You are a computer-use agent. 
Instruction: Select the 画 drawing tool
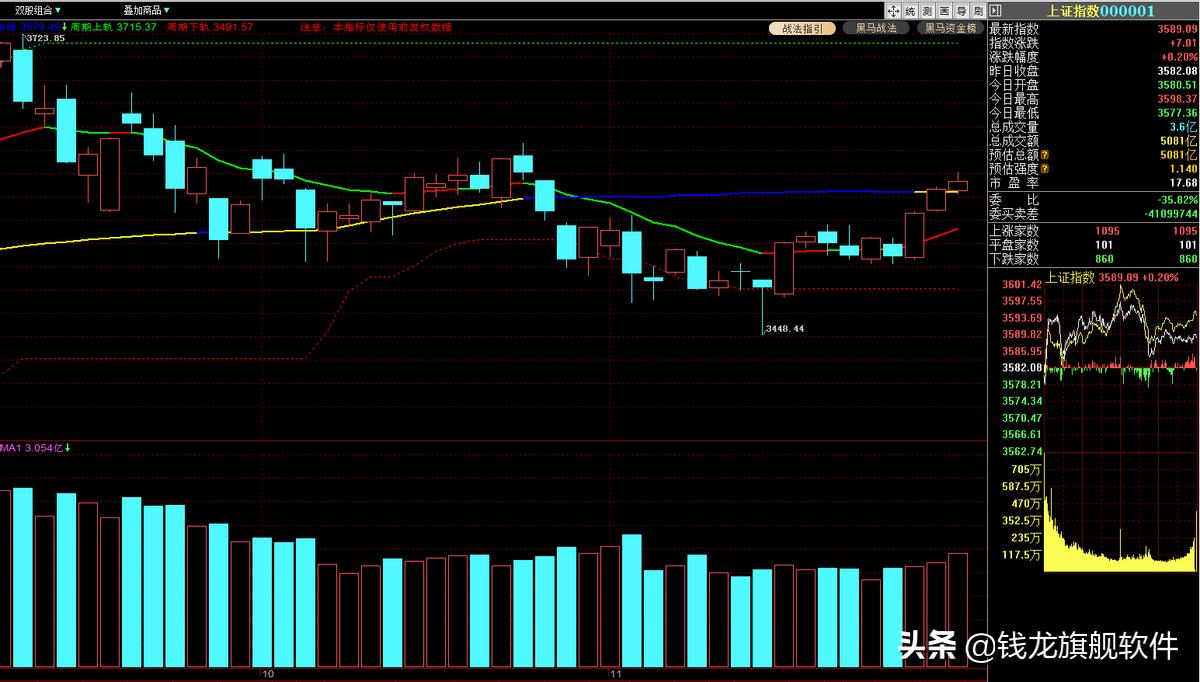pyautogui.click(x=944, y=11)
